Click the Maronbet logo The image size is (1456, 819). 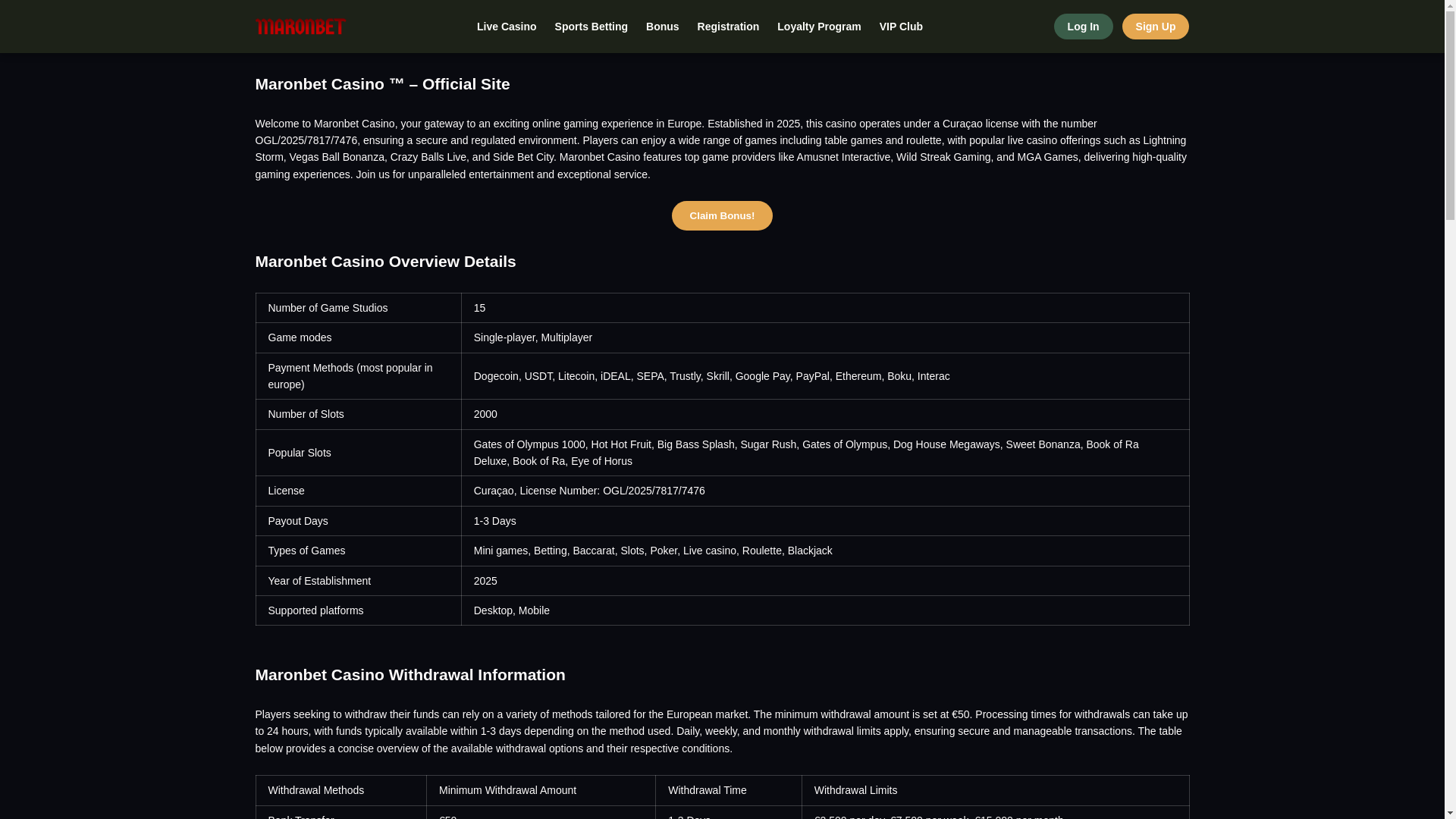click(x=300, y=27)
